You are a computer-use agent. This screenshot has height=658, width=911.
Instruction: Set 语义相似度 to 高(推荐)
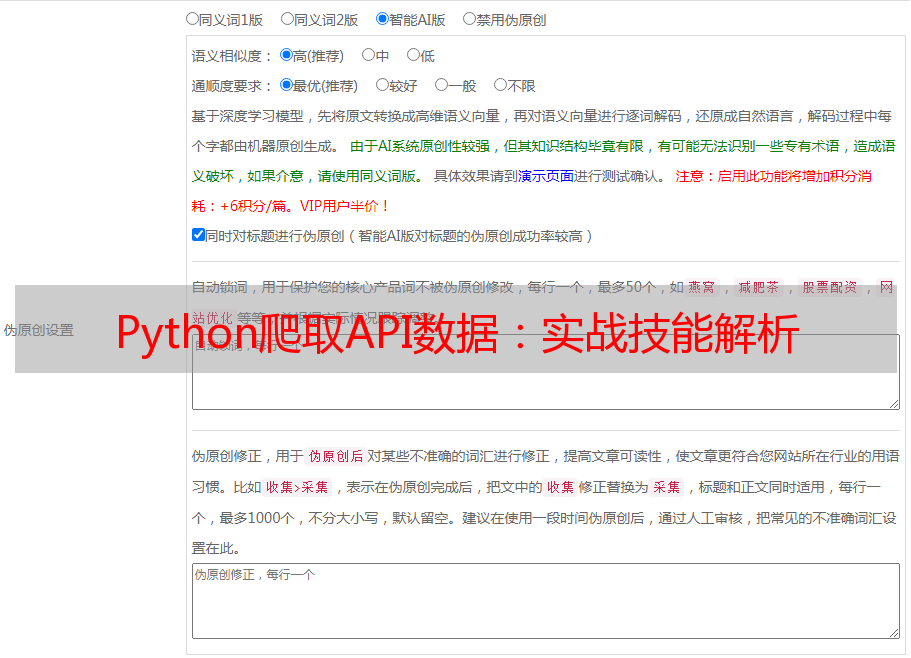click(286, 56)
